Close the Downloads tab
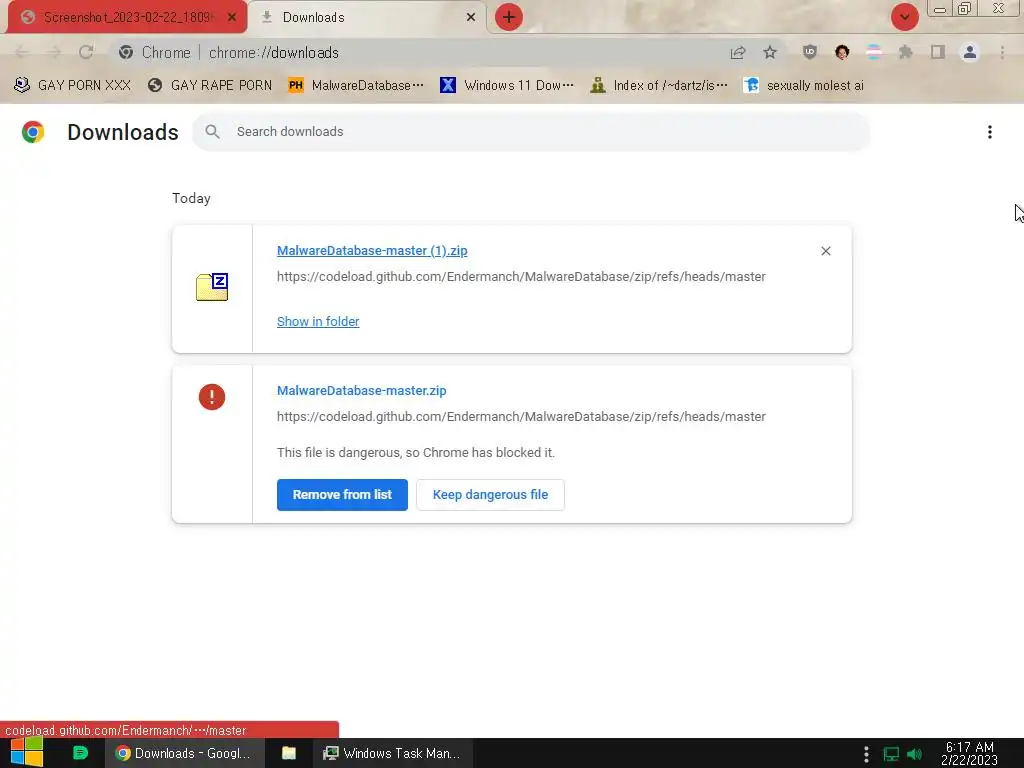 (471, 18)
